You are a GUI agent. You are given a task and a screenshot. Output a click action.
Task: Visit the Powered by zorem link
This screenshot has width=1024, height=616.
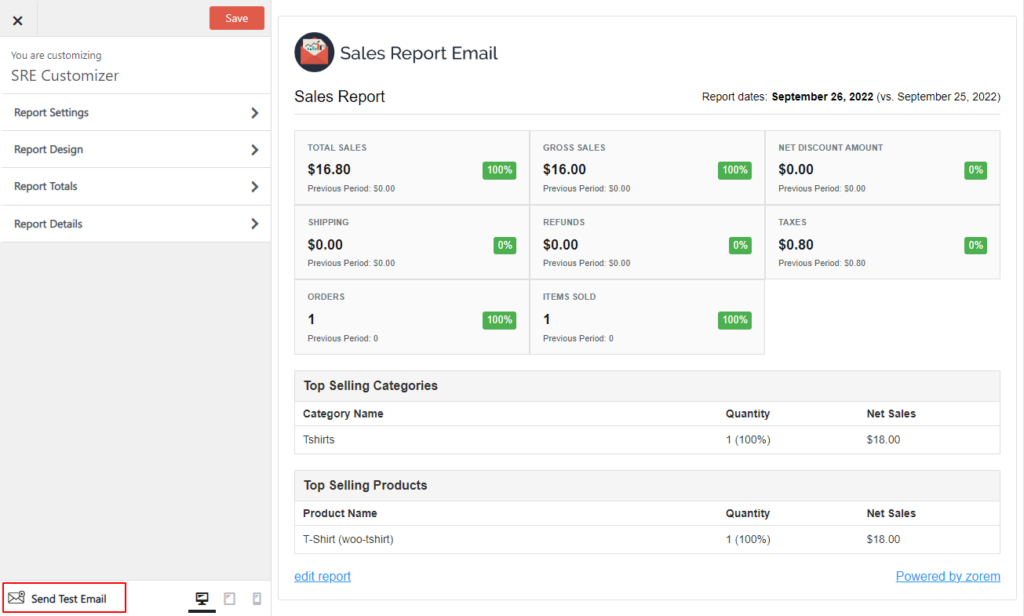[947, 576]
